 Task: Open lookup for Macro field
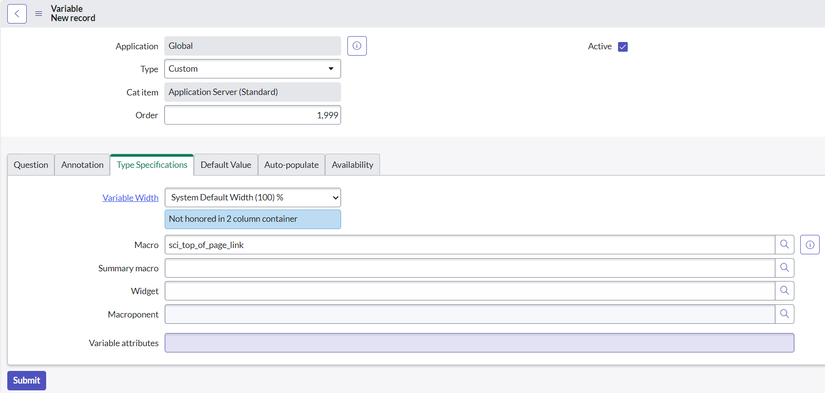784,245
